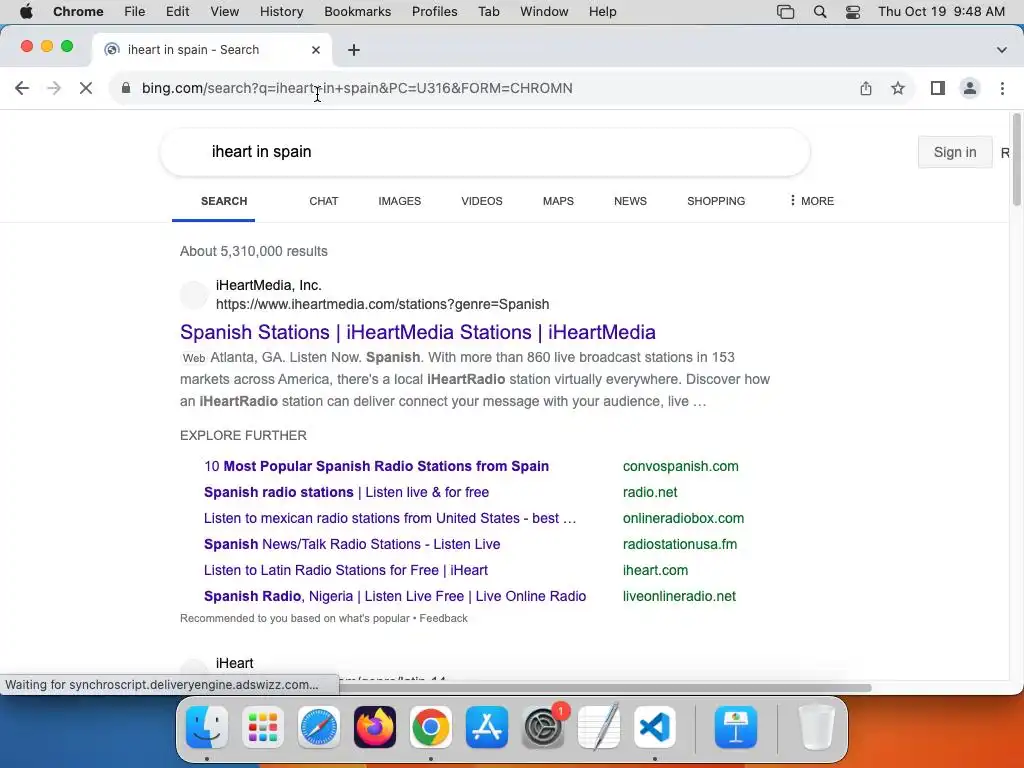Open Spanish Radio, Nigeria link
This screenshot has height=768, width=1024.
point(395,596)
